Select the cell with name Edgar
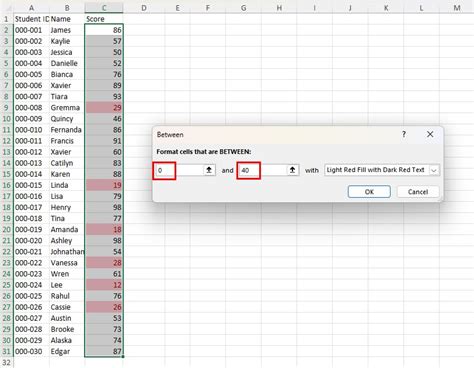Image resolution: width=474 pixels, height=368 pixels. pos(67,351)
